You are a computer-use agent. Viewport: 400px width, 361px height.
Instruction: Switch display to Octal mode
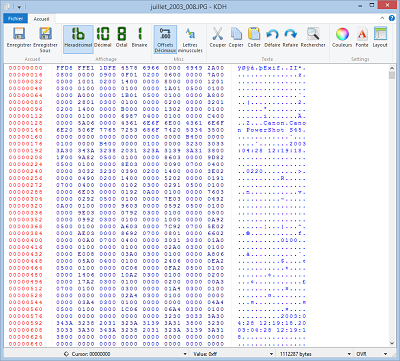pyautogui.click(x=121, y=37)
